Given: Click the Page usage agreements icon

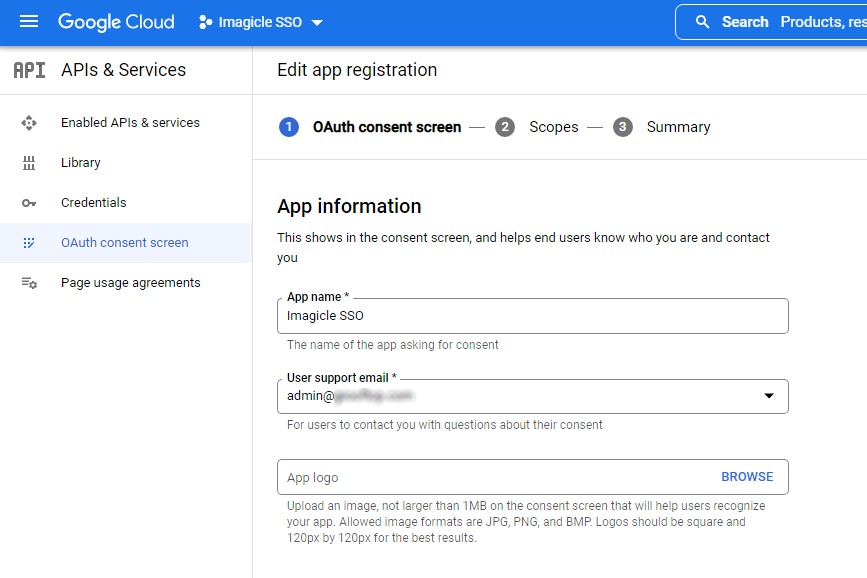Looking at the screenshot, I should point(29,283).
